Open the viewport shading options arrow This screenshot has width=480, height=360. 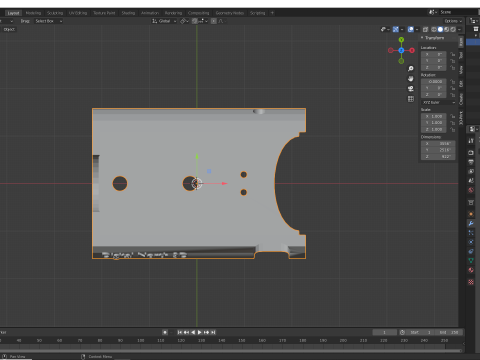point(459,29)
